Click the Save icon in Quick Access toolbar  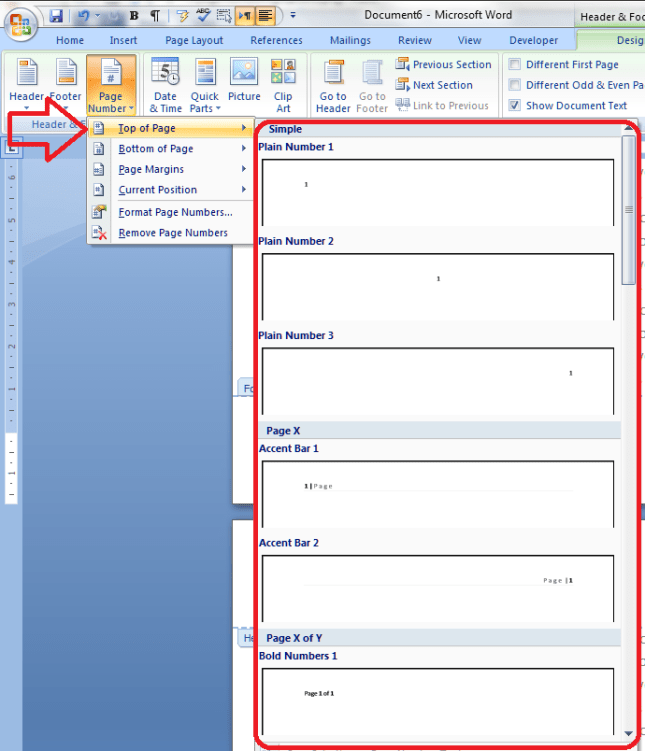(x=56, y=16)
